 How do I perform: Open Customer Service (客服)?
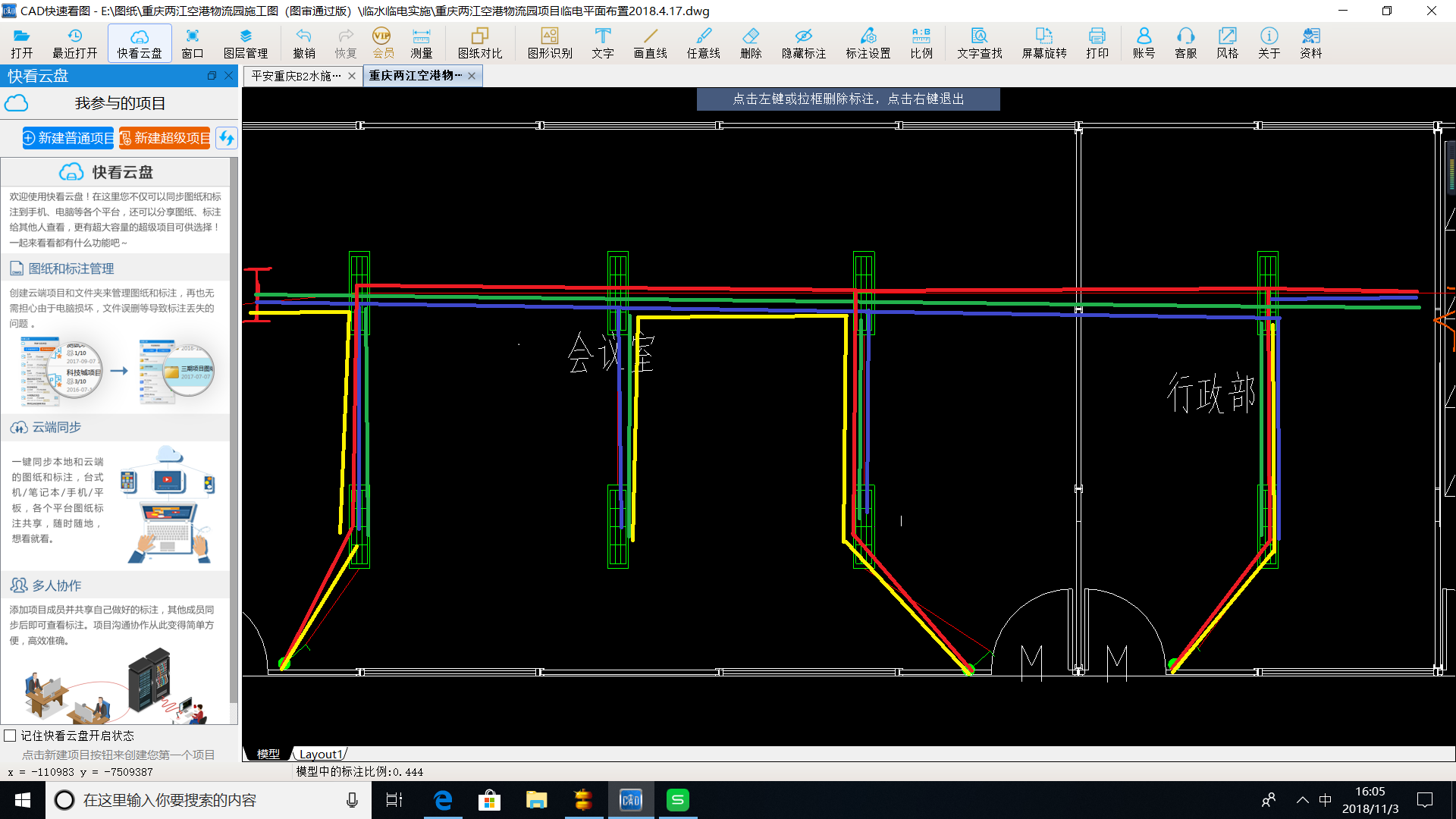pyautogui.click(x=1185, y=43)
